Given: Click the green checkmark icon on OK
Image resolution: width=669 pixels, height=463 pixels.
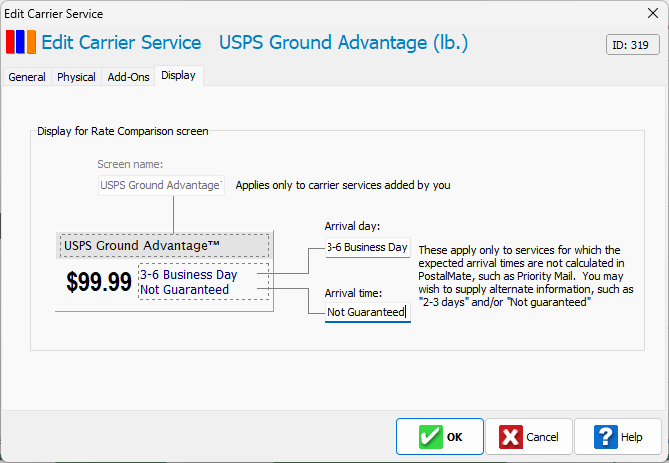Looking at the screenshot, I should pos(430,437).
